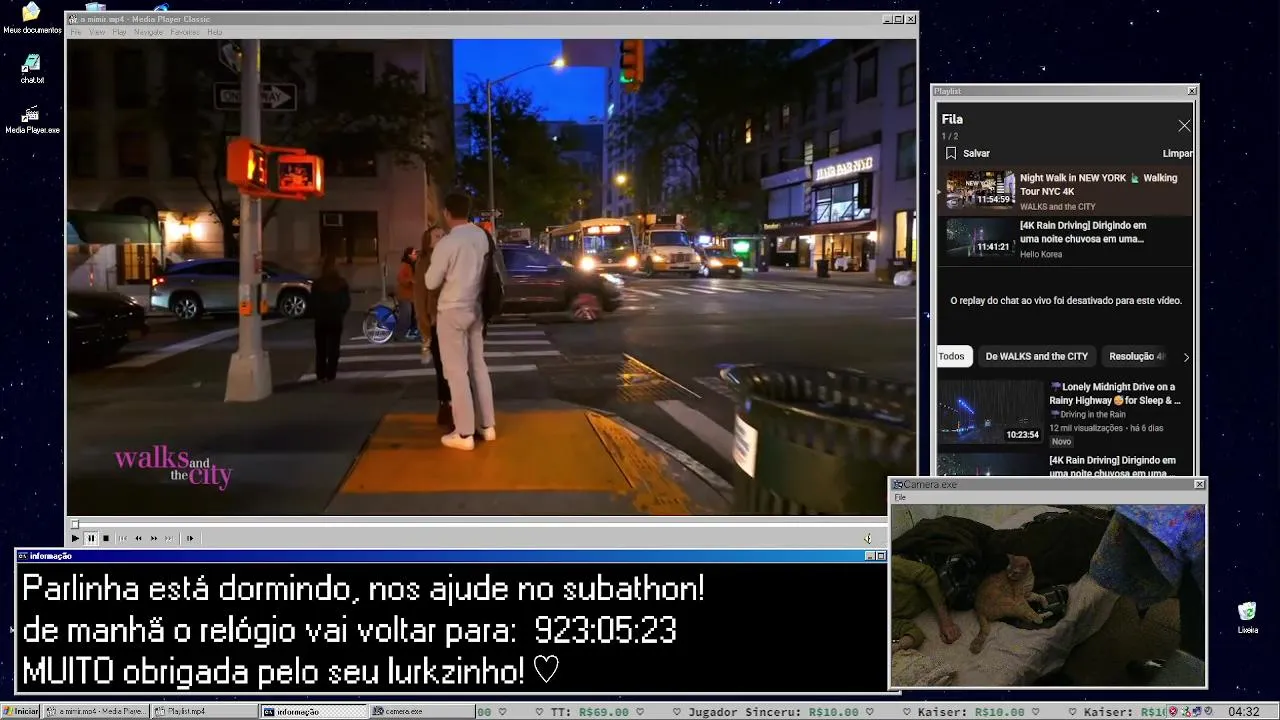Viewport: 1280px width, 720px height.
Task: Switch to the Playlist.mp4 taskbar button
Action: tap(204, 711)
